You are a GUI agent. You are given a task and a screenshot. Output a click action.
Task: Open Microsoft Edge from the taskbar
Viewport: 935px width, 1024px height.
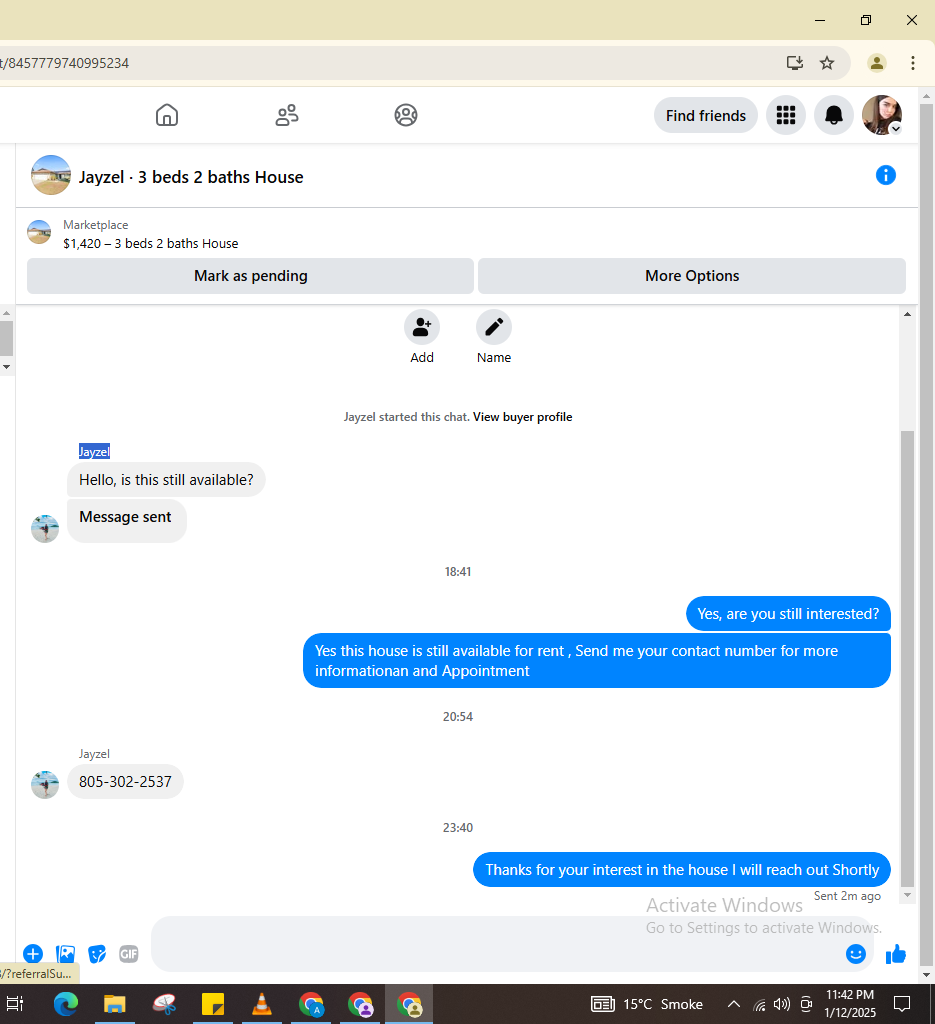point(65,1004)
